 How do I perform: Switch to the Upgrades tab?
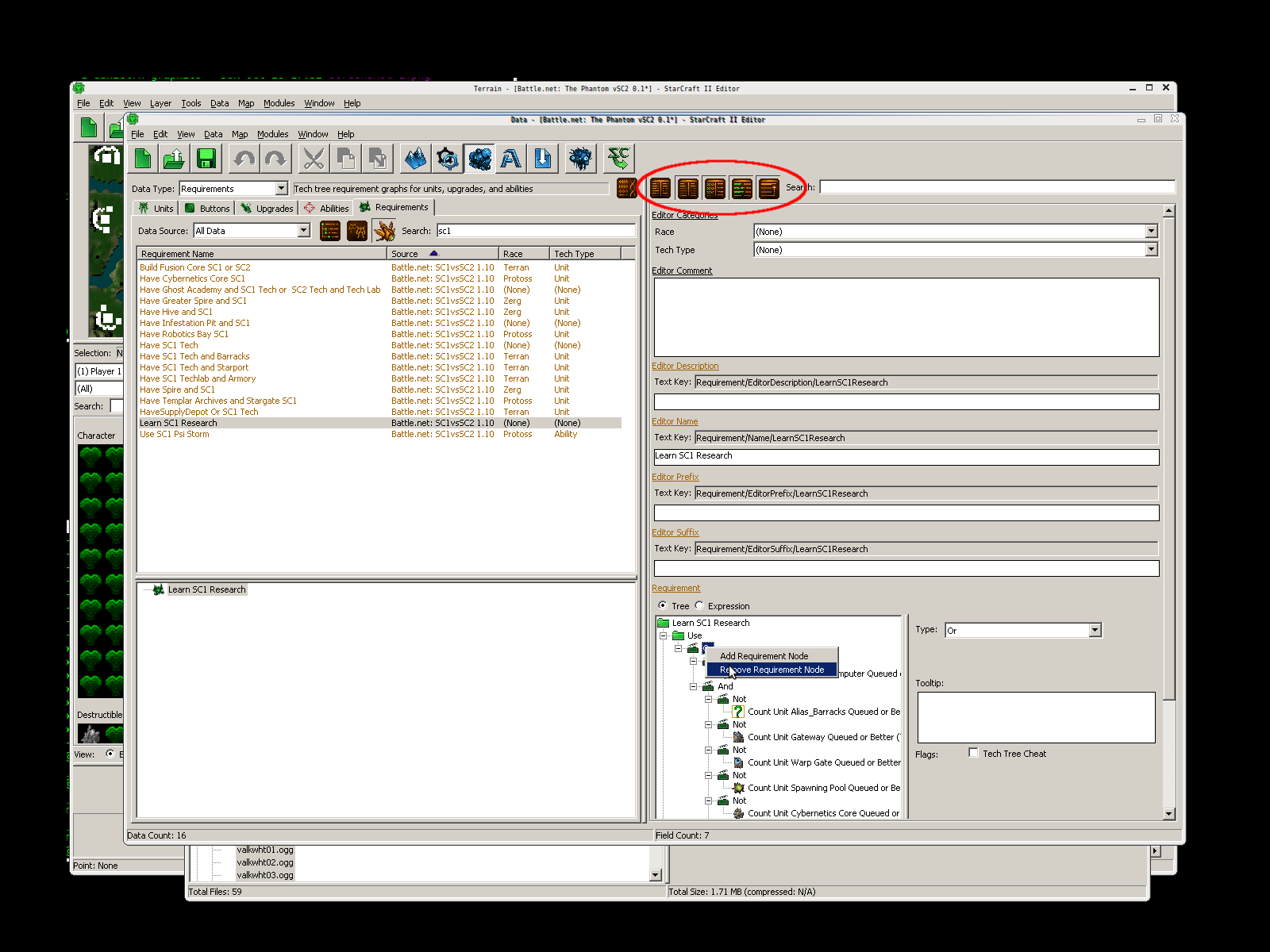pyautogui.click(x=267, y=209)
